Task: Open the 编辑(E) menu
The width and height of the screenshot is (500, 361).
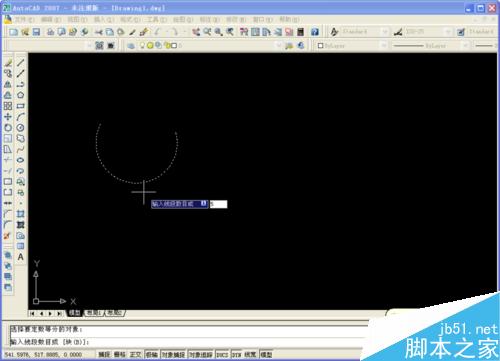Action: [51, 20]
